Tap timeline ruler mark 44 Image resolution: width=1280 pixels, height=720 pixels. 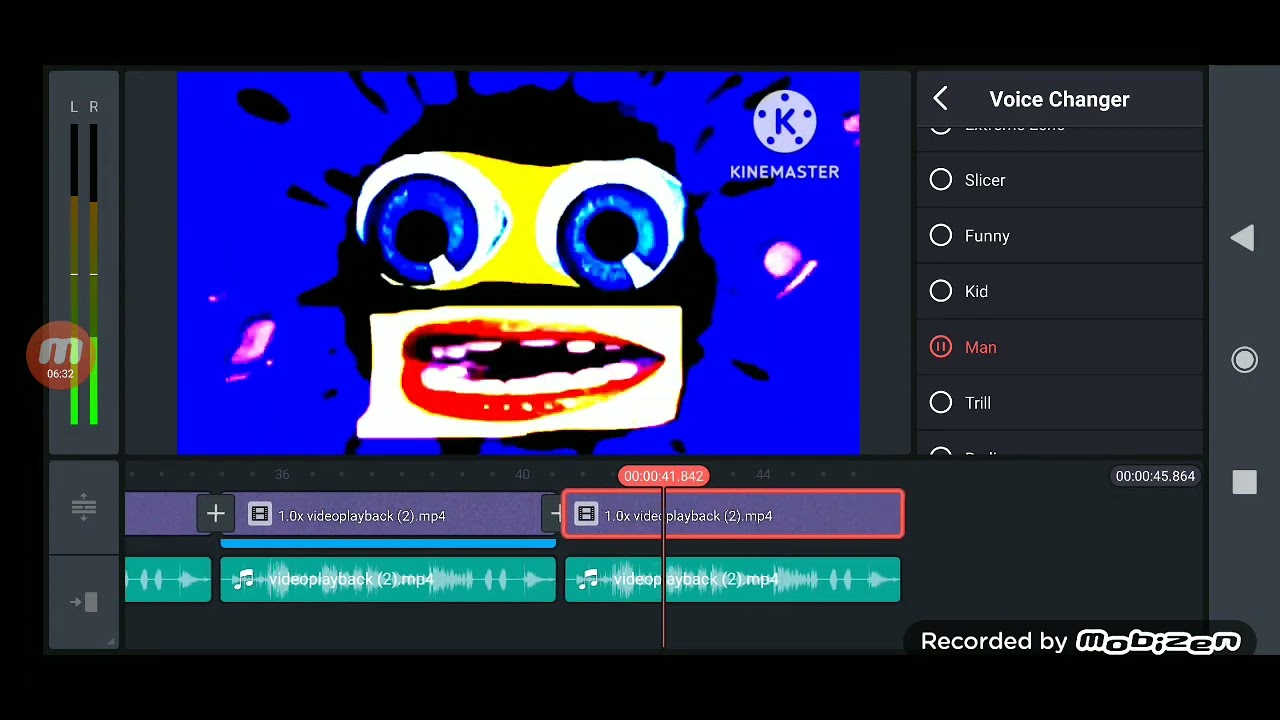click(x=763, y=475)
